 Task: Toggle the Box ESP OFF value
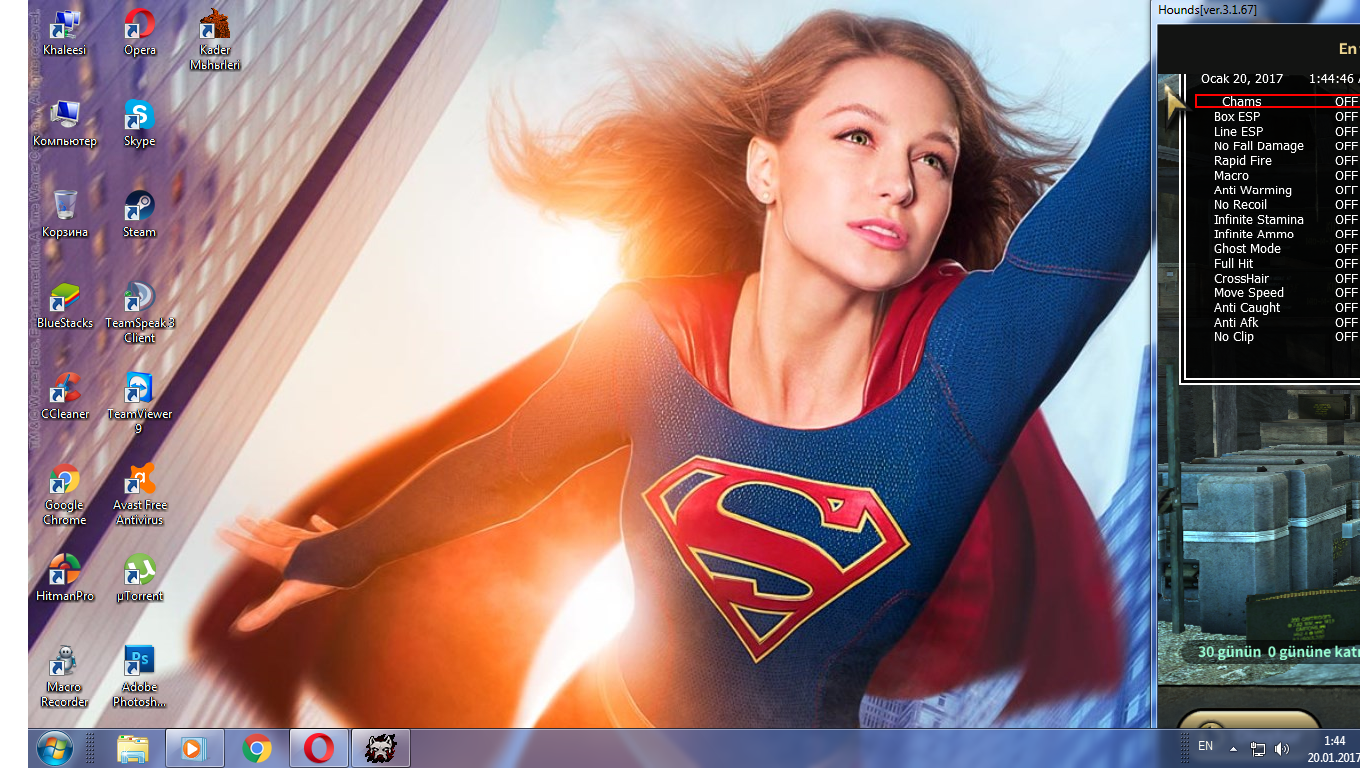tap(1347, 117)
